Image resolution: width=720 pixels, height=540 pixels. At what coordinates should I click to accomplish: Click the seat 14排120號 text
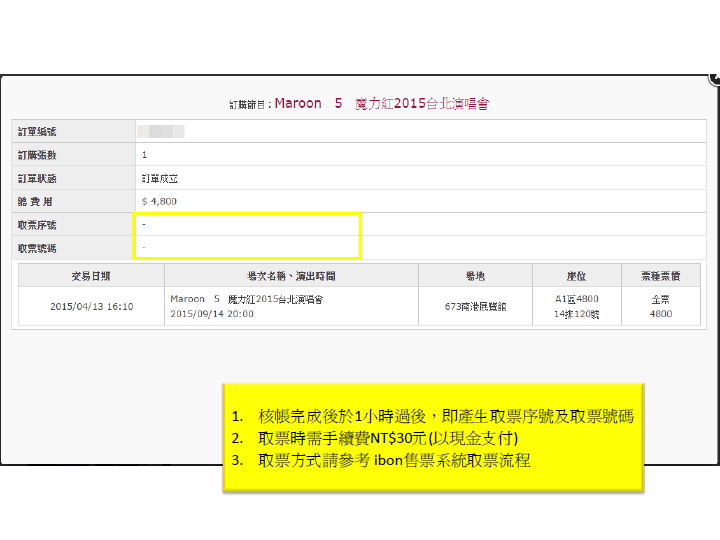(x=577, y=314)
